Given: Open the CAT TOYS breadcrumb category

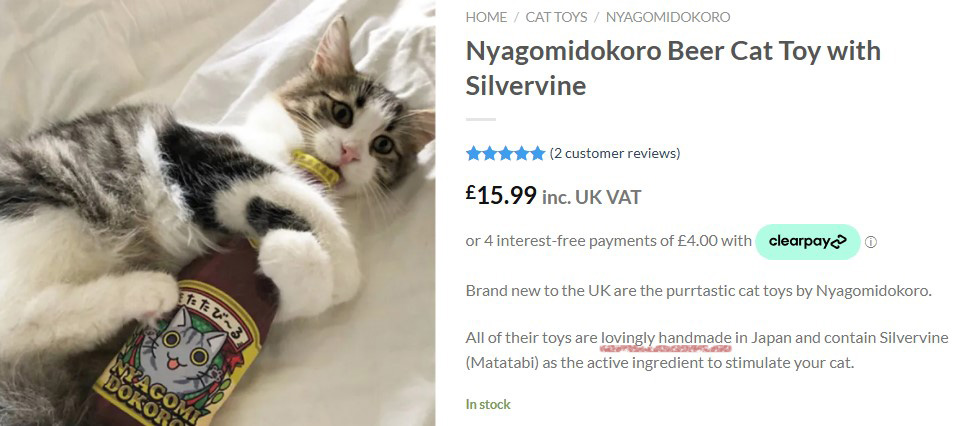Looking at the screenshot, I should [x=554, y=17].
